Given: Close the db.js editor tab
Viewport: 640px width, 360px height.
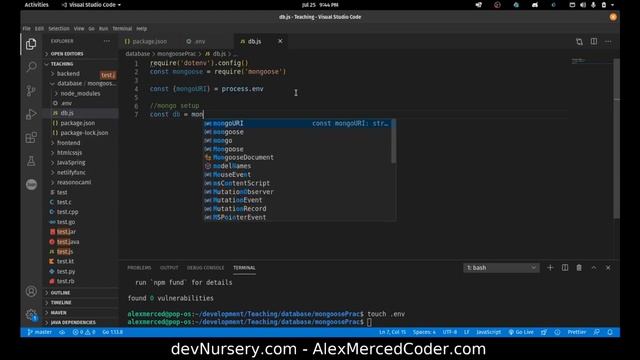Looking at the screenshot, I should [x=280, y=41].
